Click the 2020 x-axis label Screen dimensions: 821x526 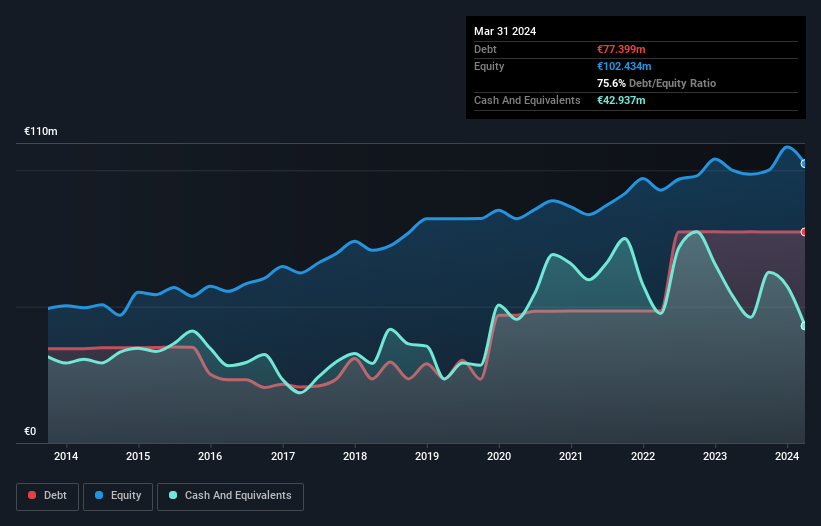tap(499, 456)
